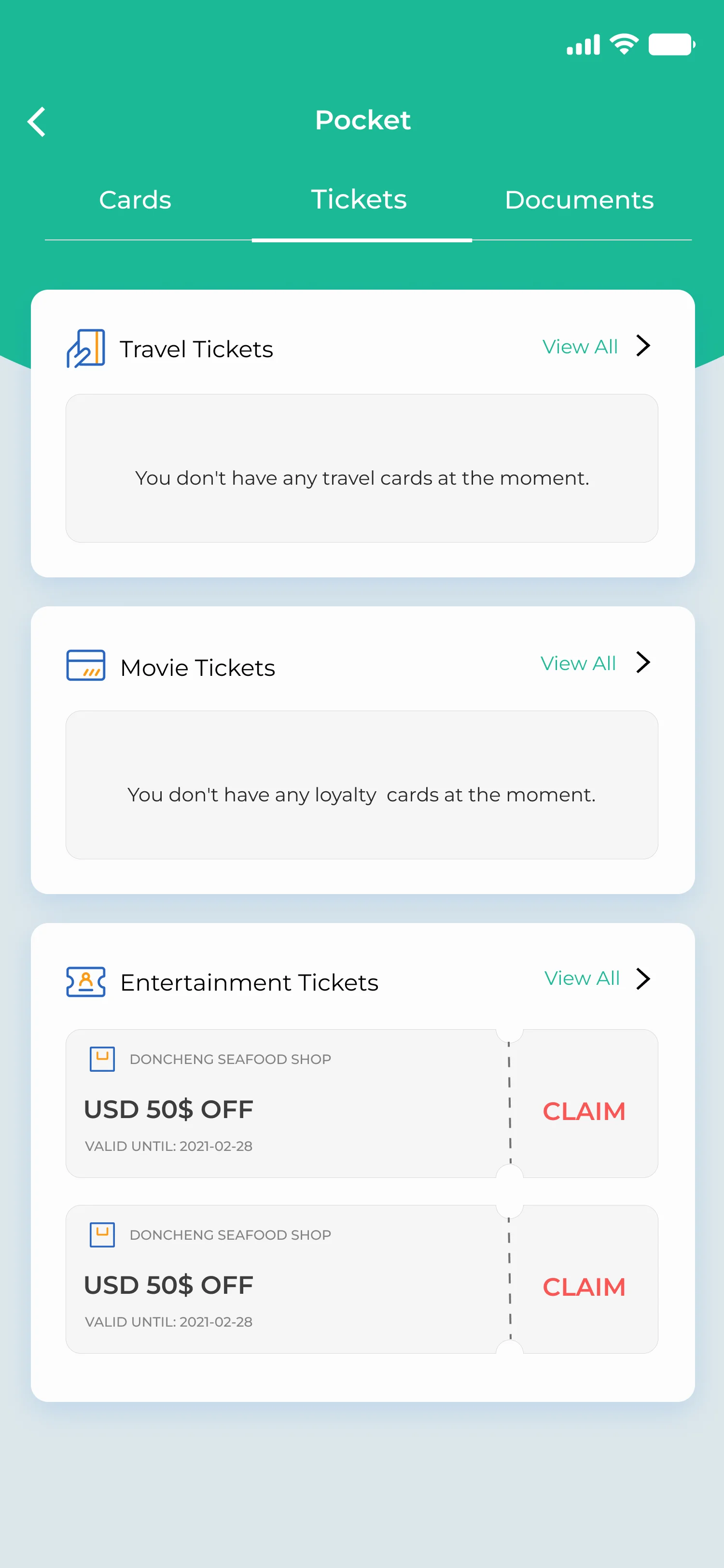
Task: Expand Movie Tickets with chevron arrow
Action: pyautogui.click(x=643, y=662)
